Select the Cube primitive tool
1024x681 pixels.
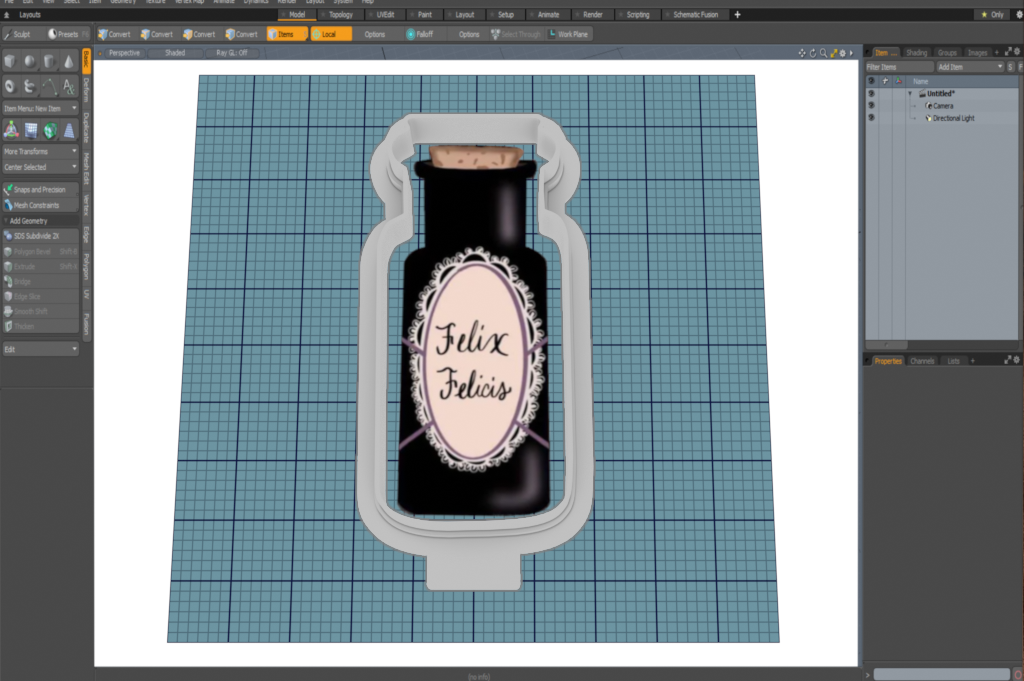point(11,62)
